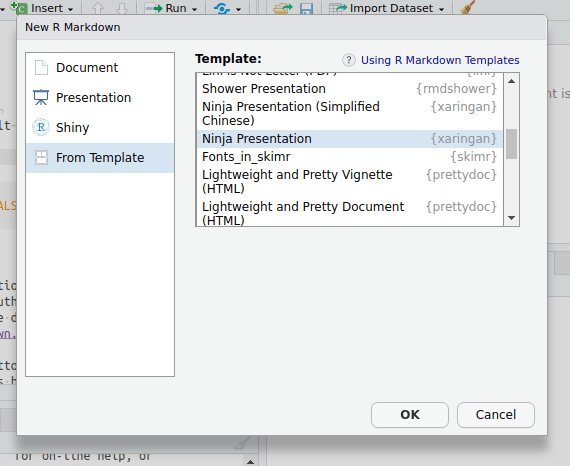Screen dimensions: 570x466
Task: Open Using R Markdown Templates link
Action: pyautogui.click(x=440, y=60)
